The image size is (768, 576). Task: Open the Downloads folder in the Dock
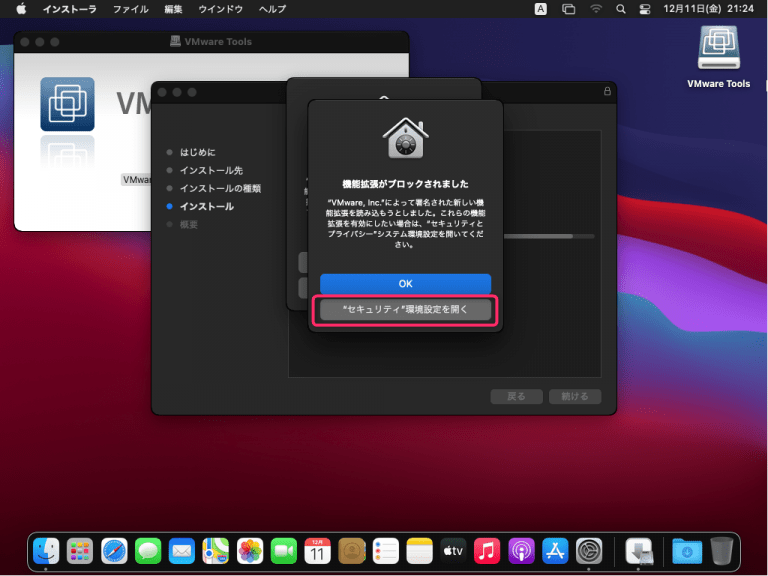(x=687, y=551)
